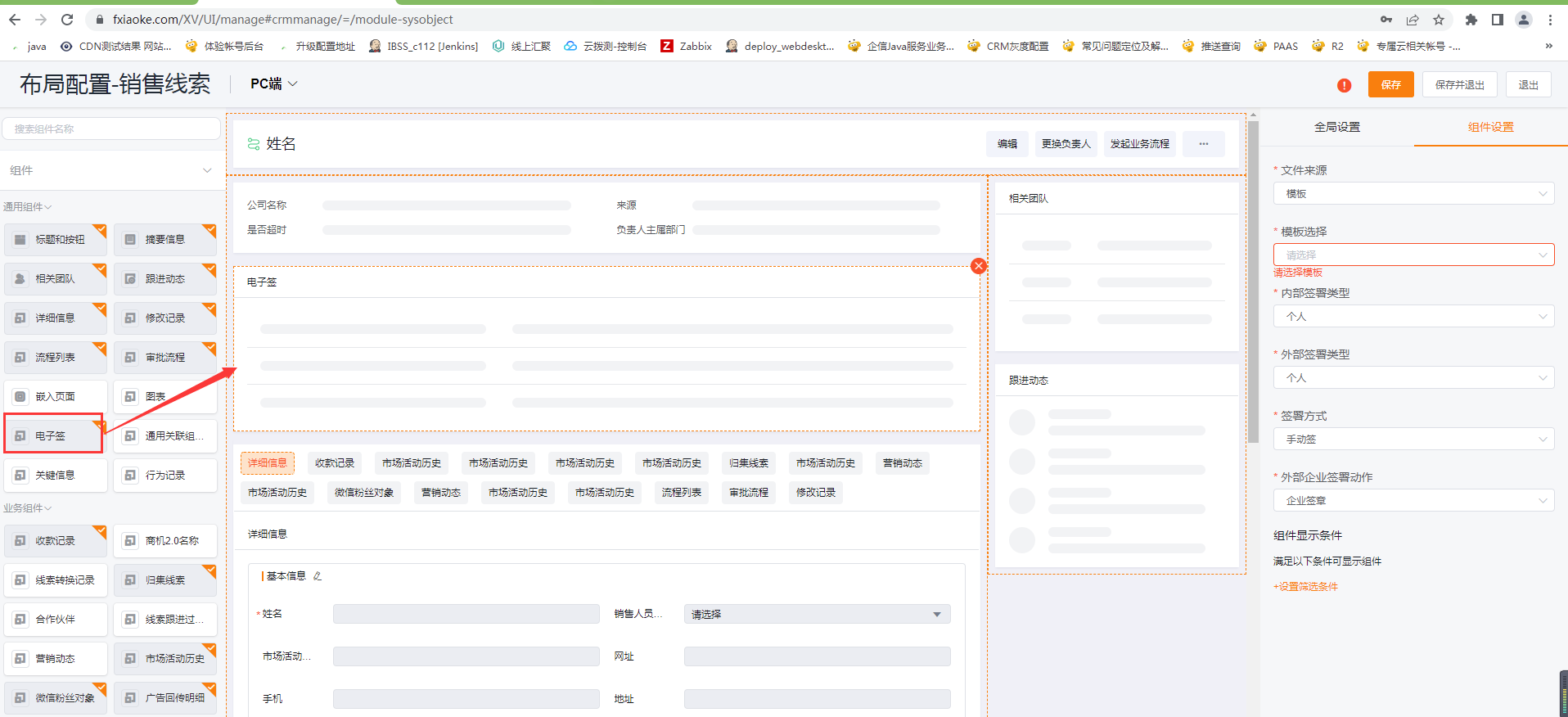Click the 网址 input field
The width and height of the screenshot is (1568, 717).
click(x=817, y=656)
